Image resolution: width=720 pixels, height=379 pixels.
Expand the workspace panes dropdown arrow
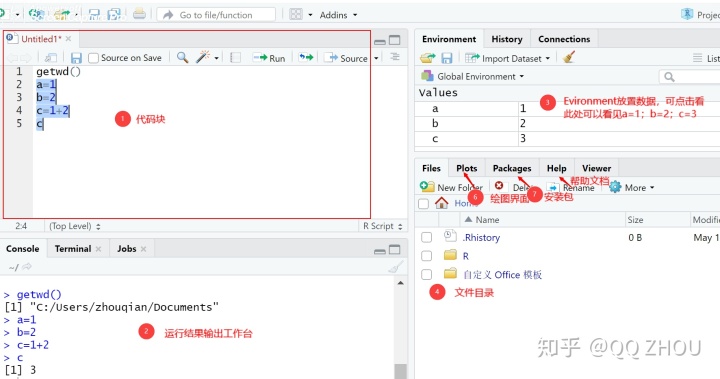click(310, 15)
